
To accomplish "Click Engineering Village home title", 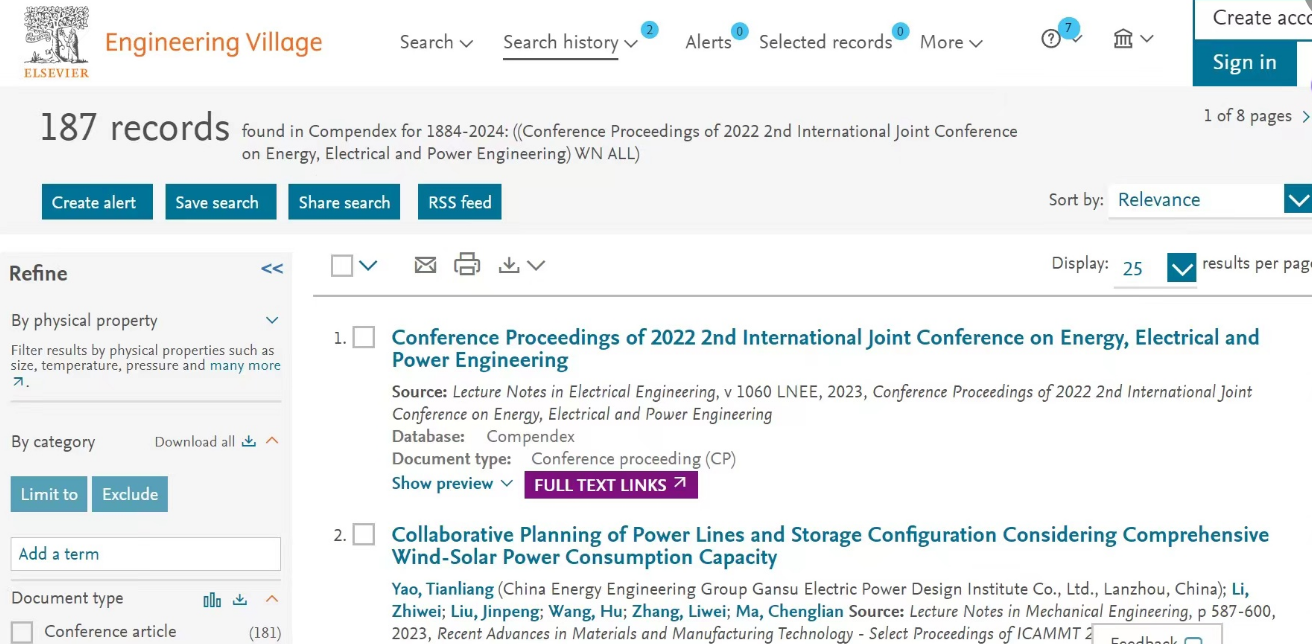I will tap(214, 43).
